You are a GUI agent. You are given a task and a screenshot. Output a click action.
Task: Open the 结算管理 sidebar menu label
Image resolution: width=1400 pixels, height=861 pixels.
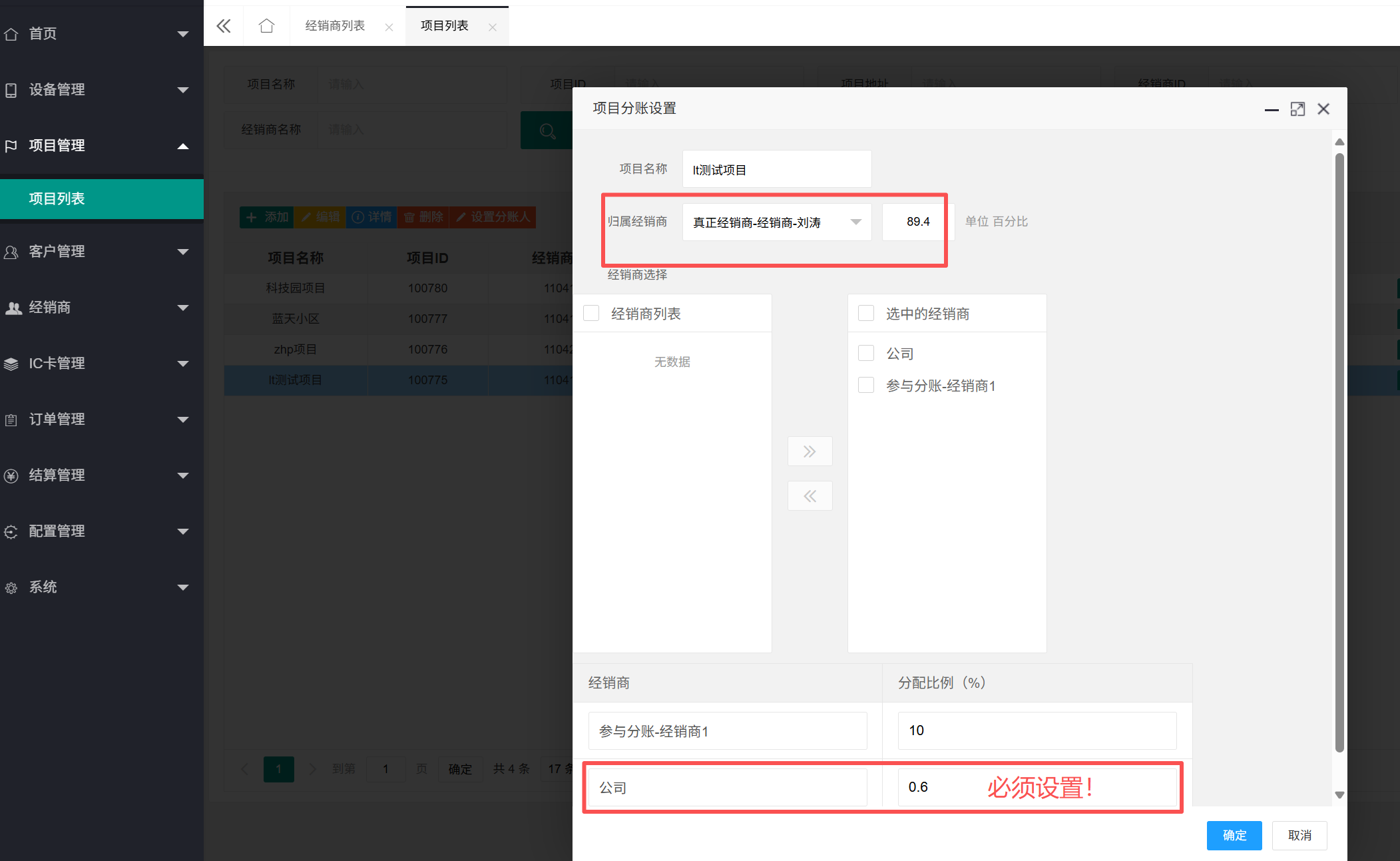57,475
